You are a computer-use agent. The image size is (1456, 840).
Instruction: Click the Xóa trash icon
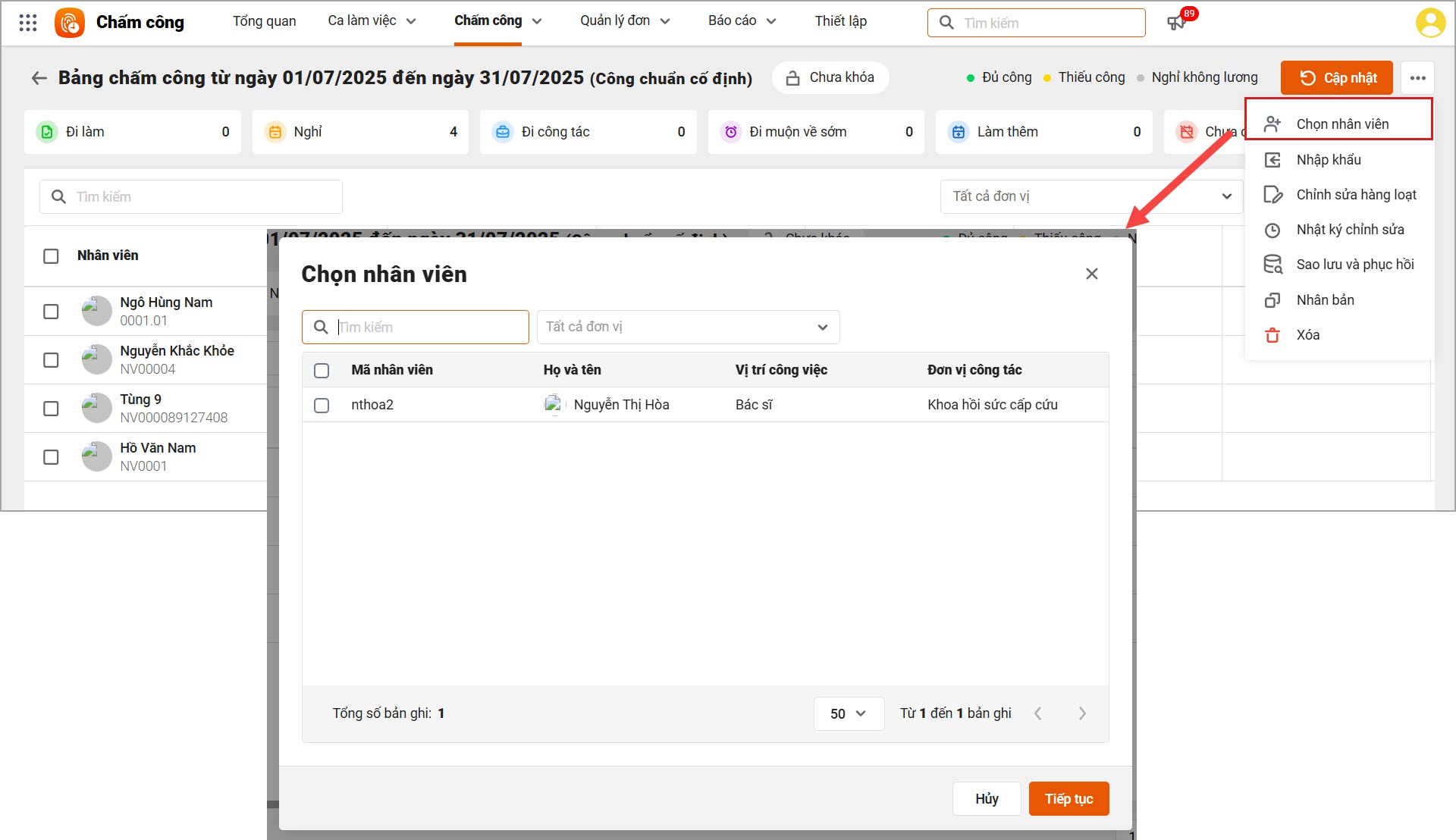click(x=1272, y=335)
